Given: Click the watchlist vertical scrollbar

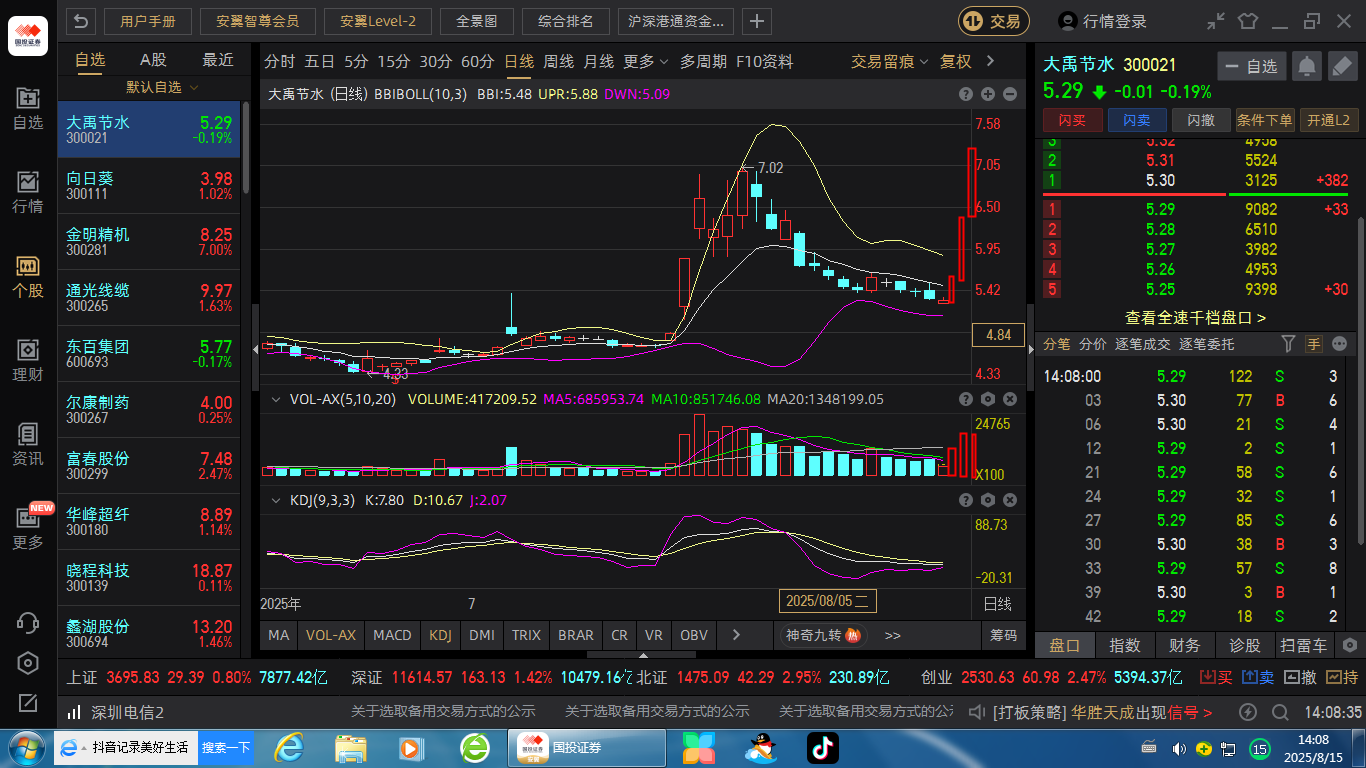Looking at the screenshot, I should coord(246,147).
